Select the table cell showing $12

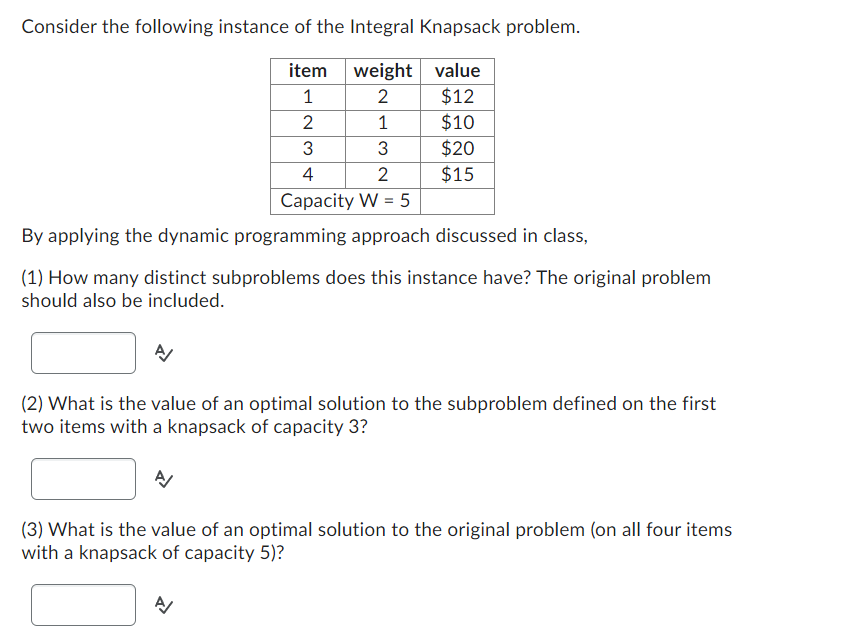[x=457, y=96]
